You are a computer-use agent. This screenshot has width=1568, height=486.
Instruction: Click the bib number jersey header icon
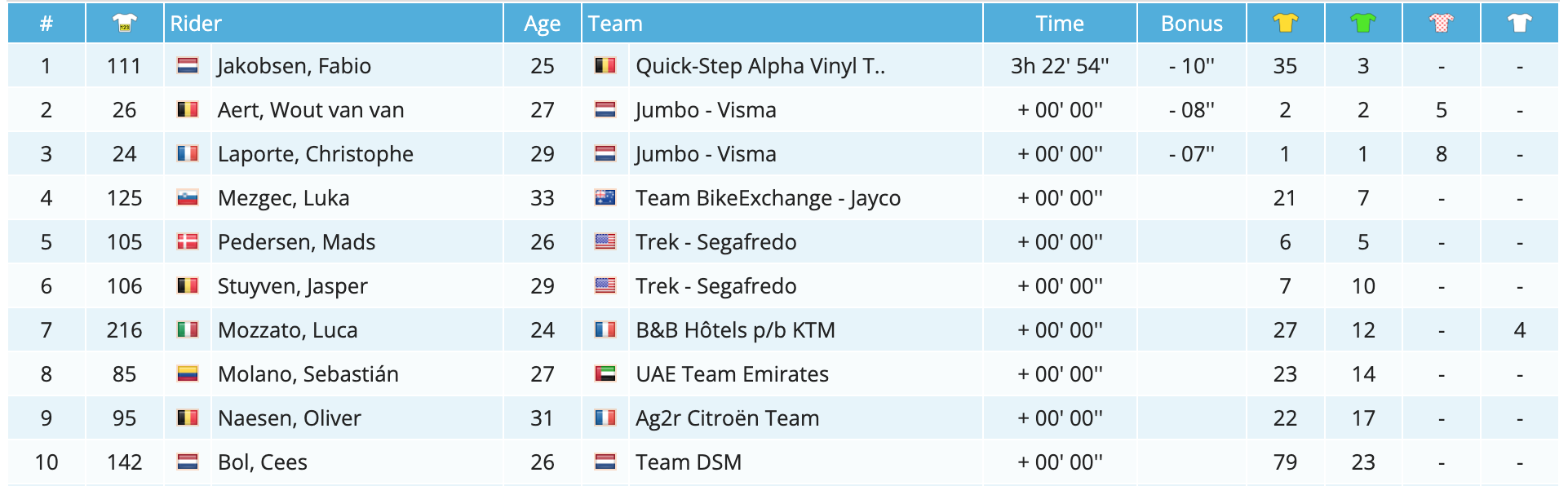tap(124, 23)
